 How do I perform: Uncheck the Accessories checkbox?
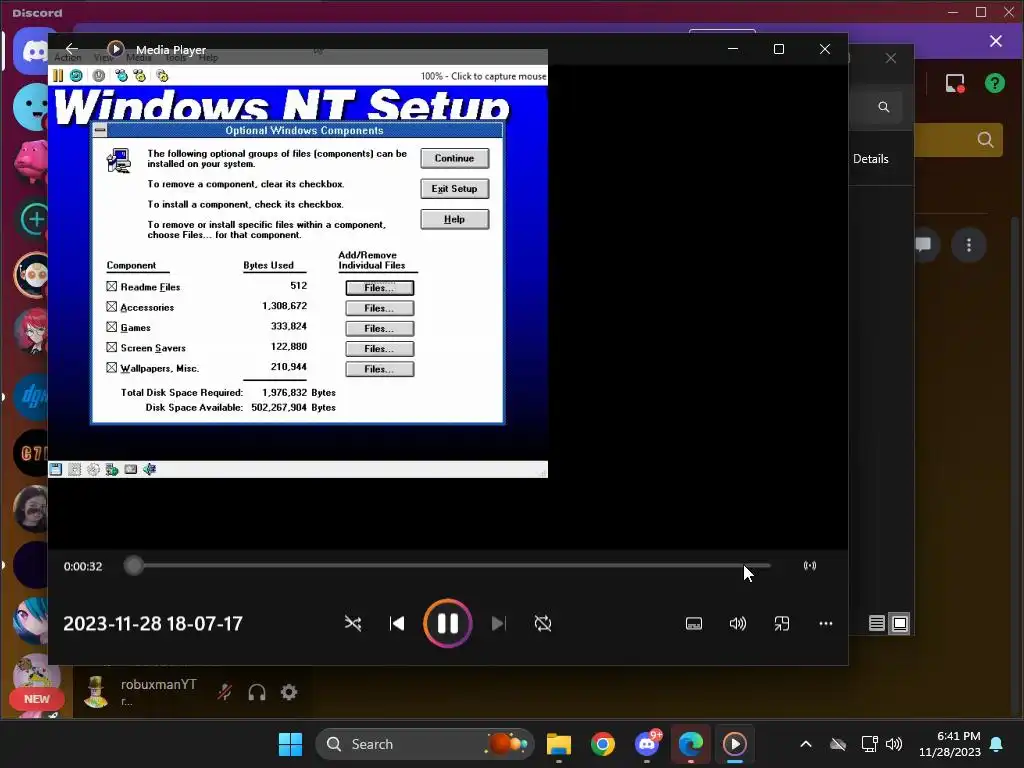[112, 307]
